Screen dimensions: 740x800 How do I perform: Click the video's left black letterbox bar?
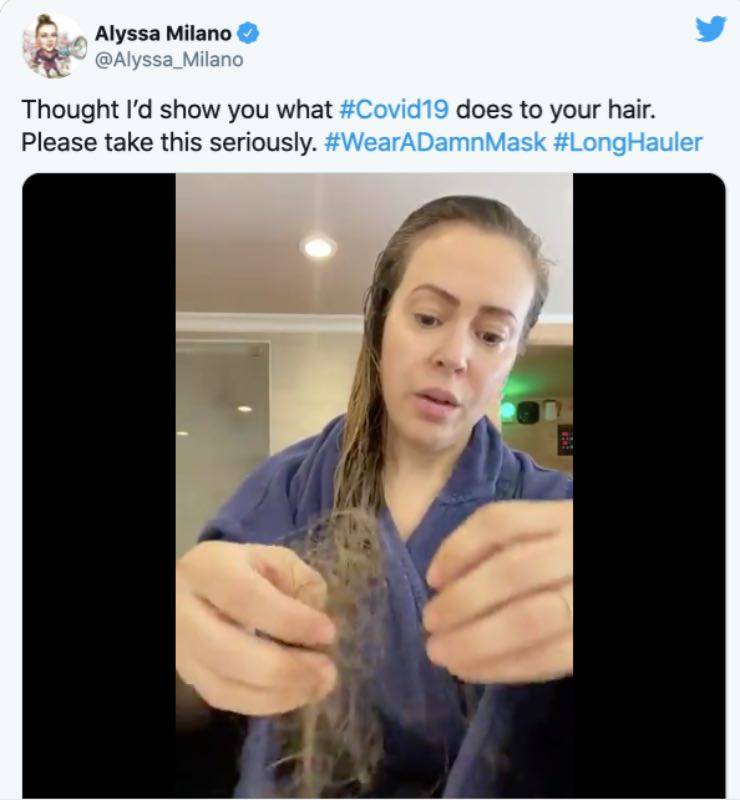(x=99, y=485)
